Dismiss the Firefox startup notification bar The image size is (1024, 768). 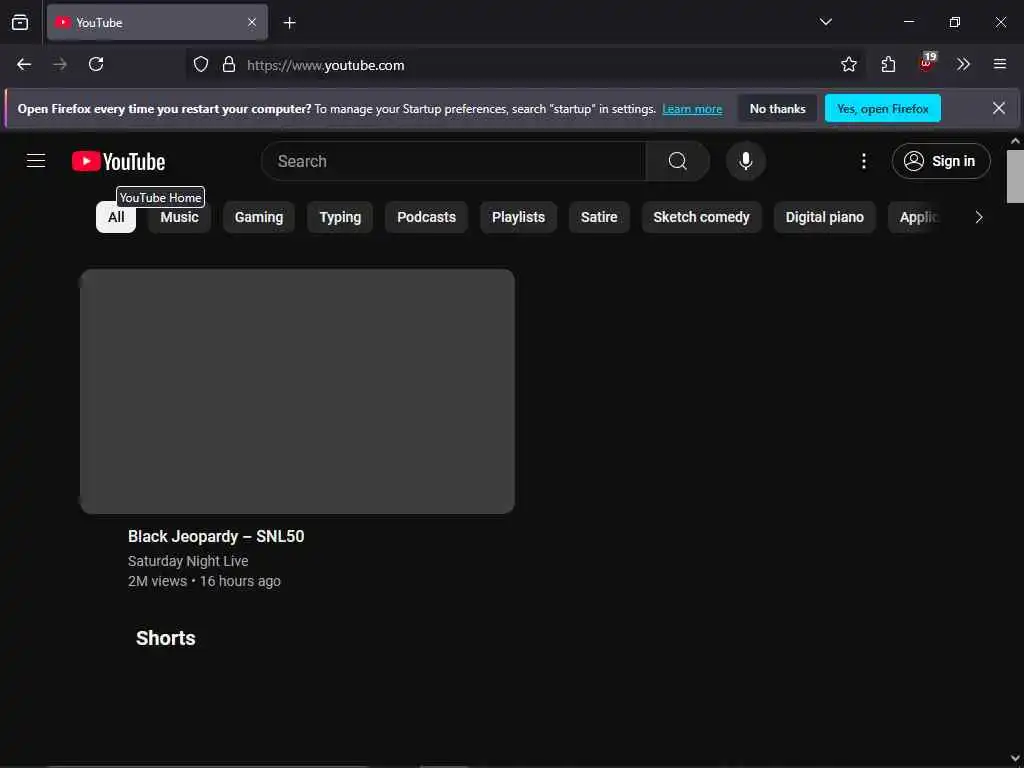click(x=999, y=108)
